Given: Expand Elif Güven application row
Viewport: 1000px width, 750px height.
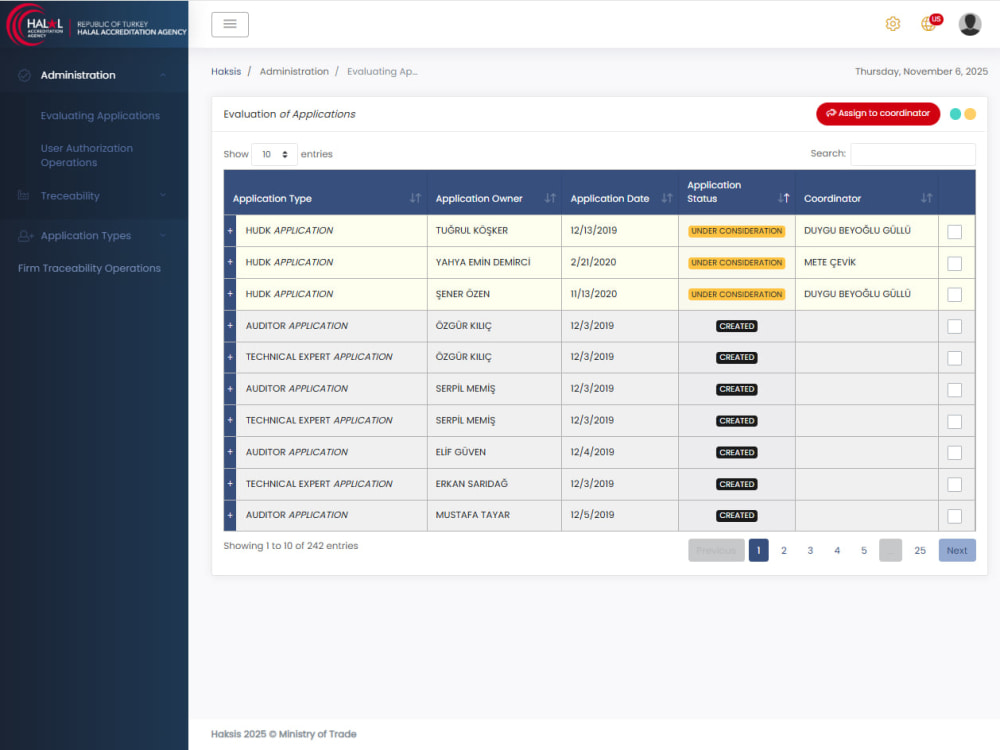Looking at the screenshot, I should pos(230,452).
